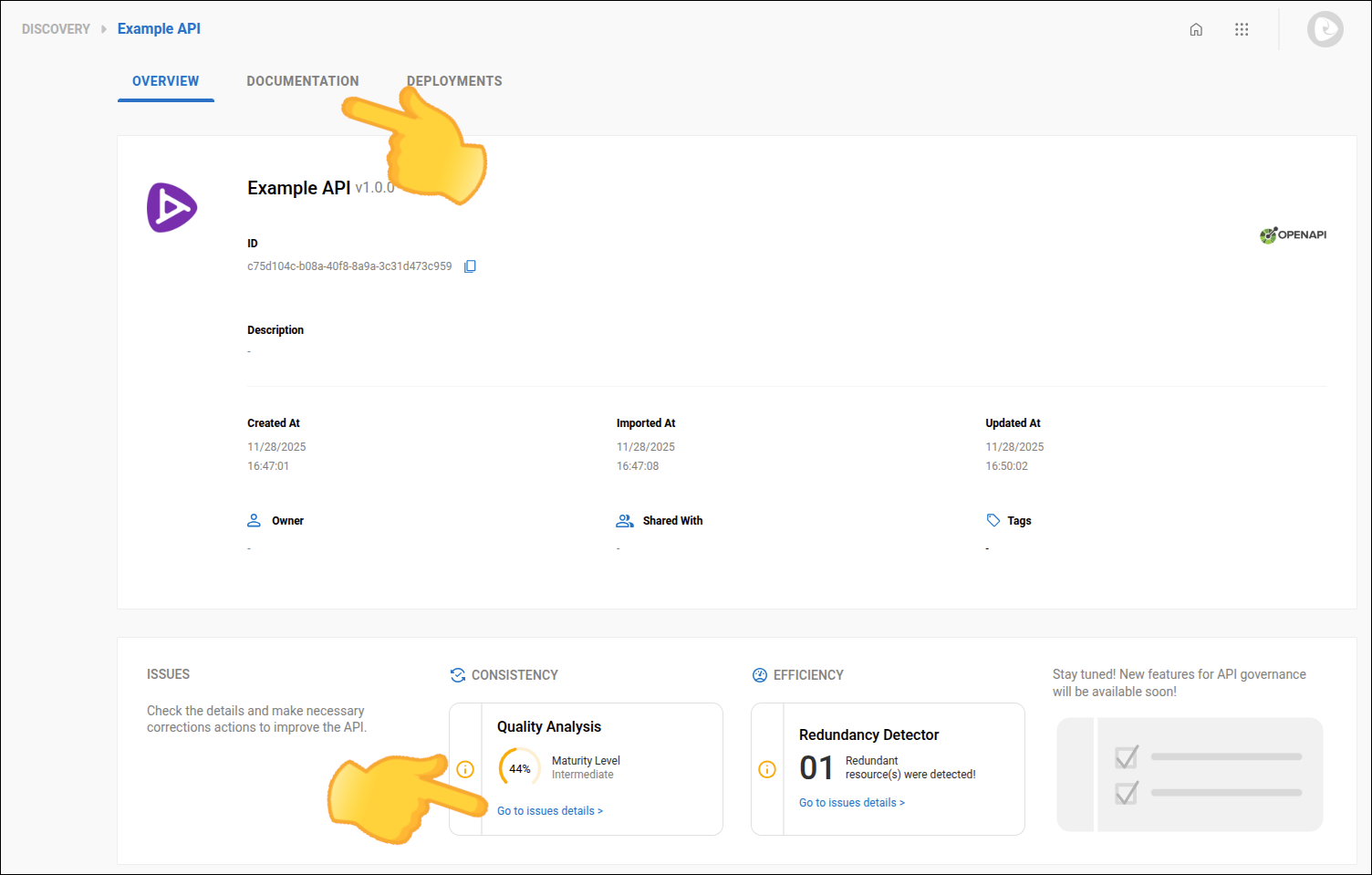Click the Example API purple logo
Image resolution: width=1372 pixels, height=875 pixels.
(171, 207)
